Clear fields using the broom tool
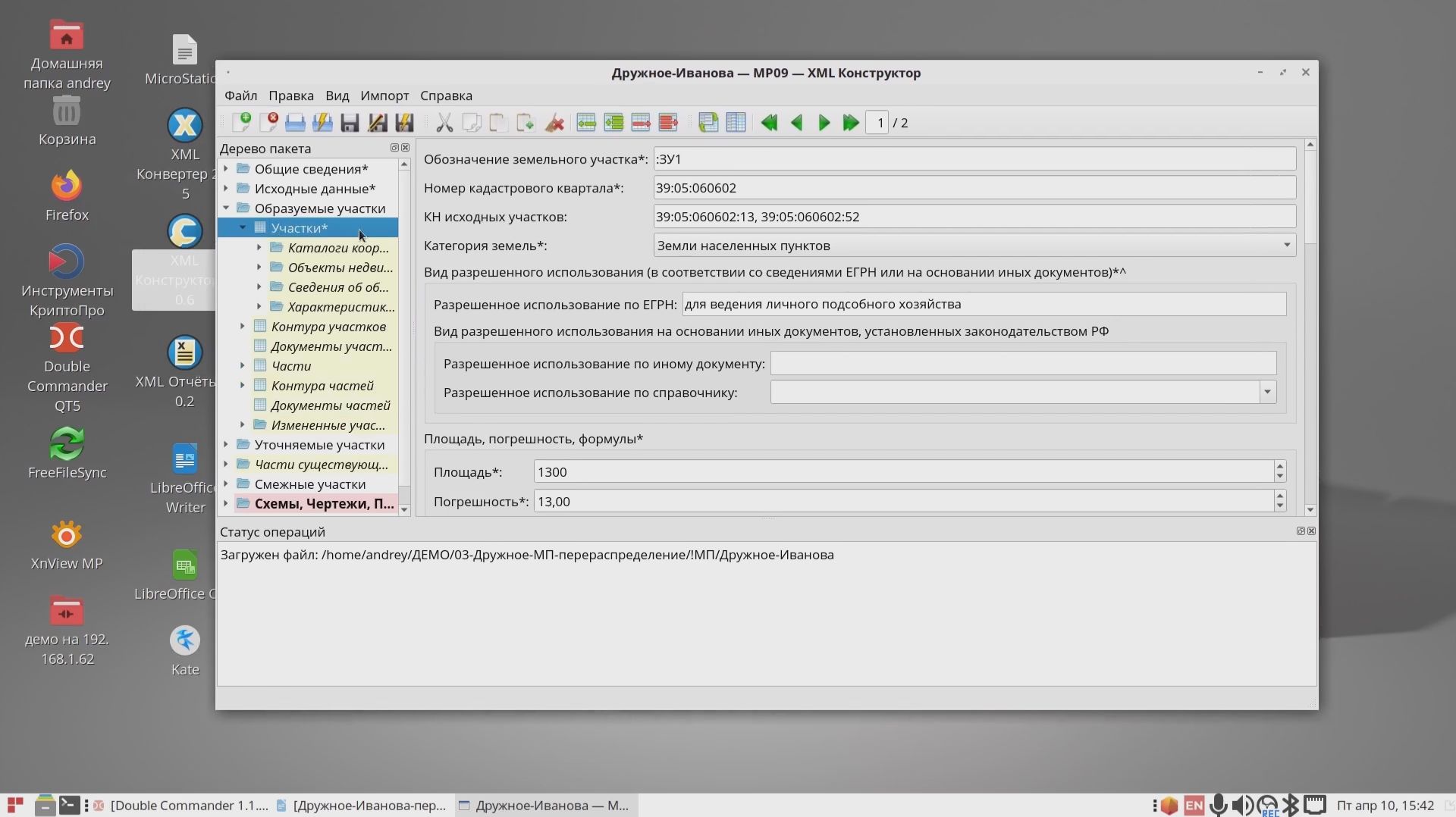1456x817 pixels. point(554,122)
